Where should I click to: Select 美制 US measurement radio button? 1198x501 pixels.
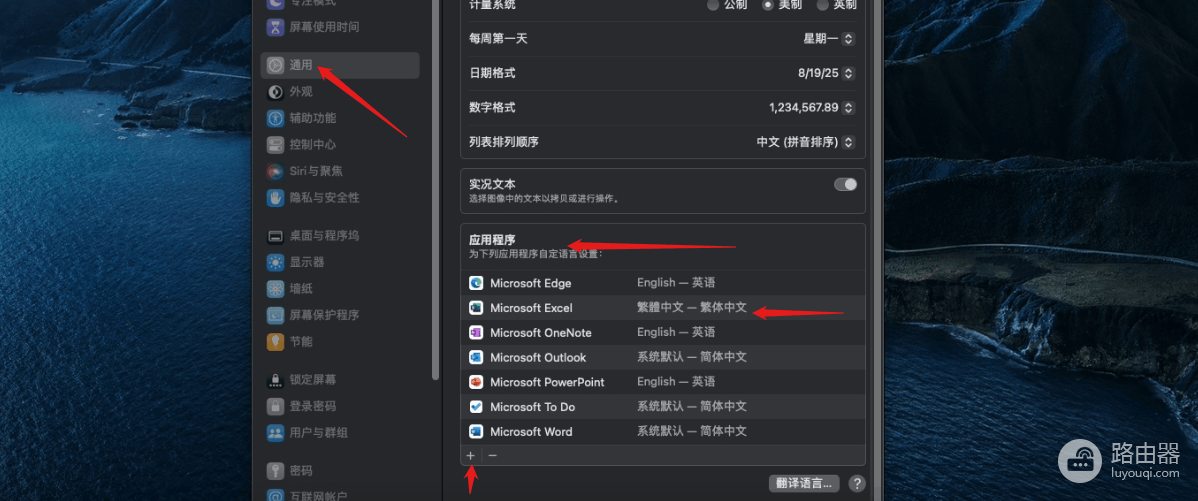click(x=768, y=5)
